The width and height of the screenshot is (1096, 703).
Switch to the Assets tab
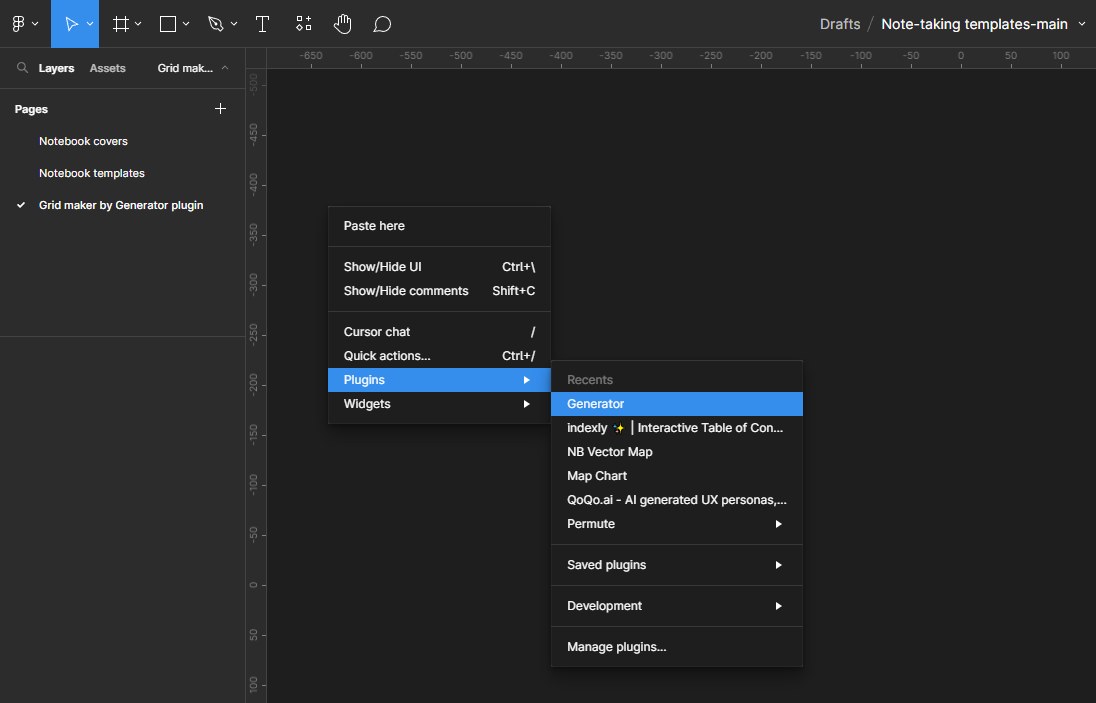(x=108, y=68)
